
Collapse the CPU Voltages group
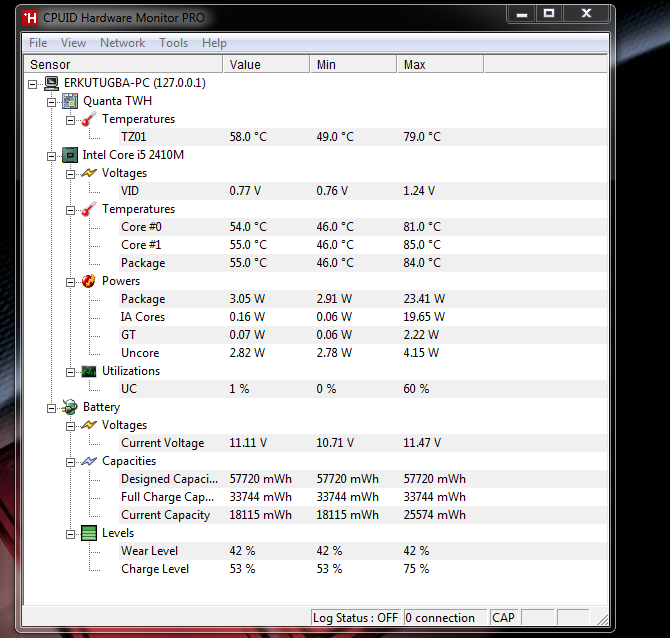point(70,174)
